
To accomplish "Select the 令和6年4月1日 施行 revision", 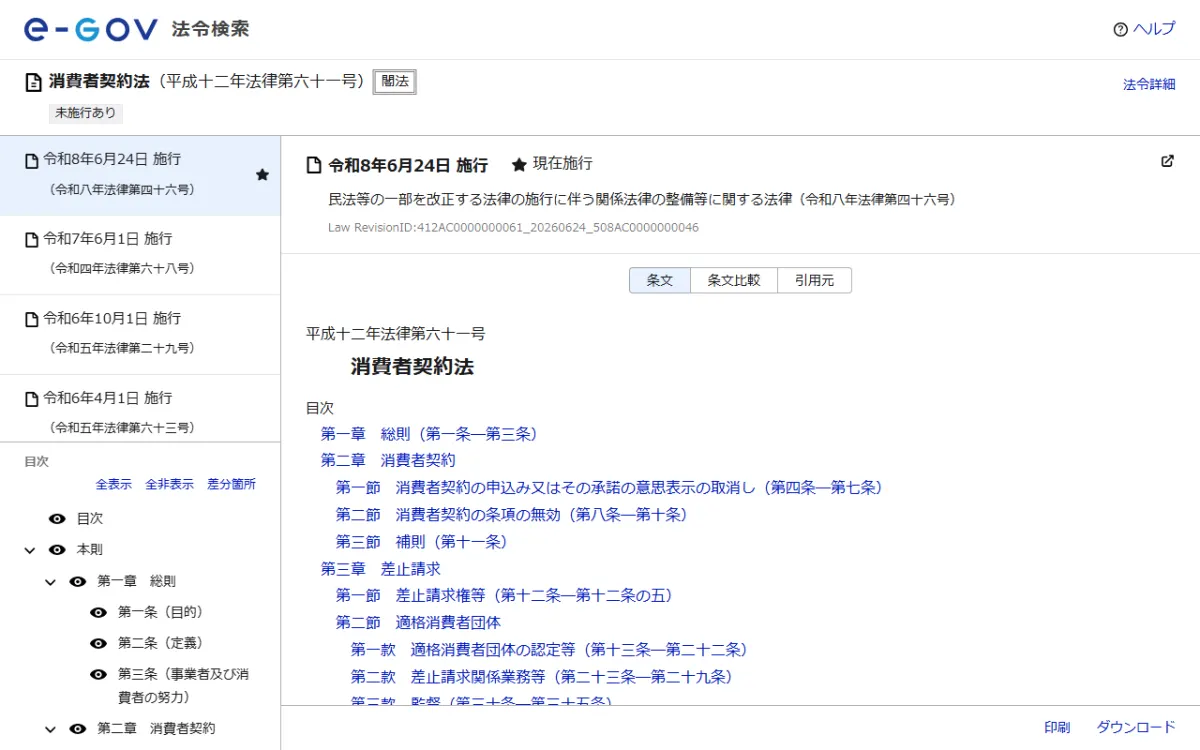I will pyautogui.click(x=140, y=410).
